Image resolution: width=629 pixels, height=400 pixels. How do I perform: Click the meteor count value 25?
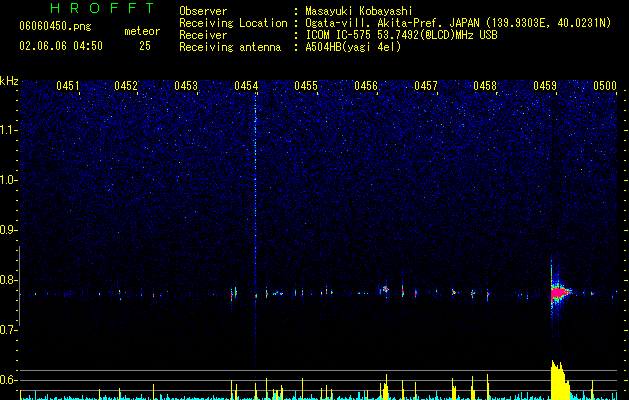tap(145, 46)
